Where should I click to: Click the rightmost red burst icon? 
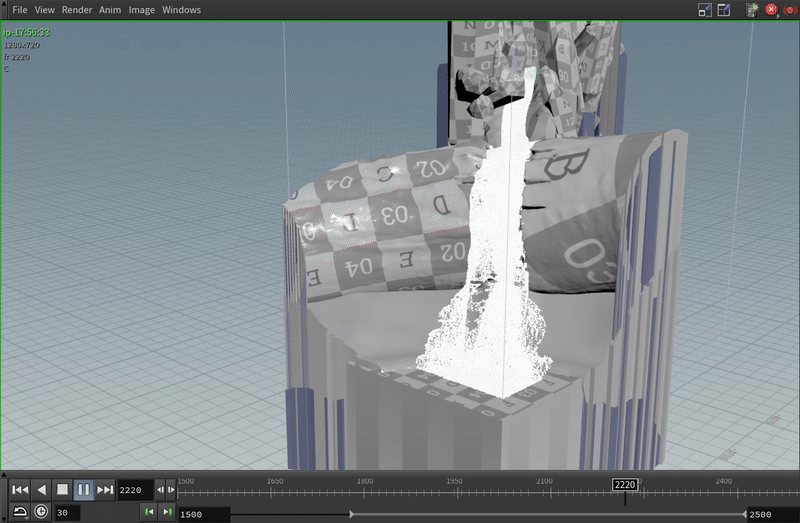pyautogui.click(x=790, y=10)
